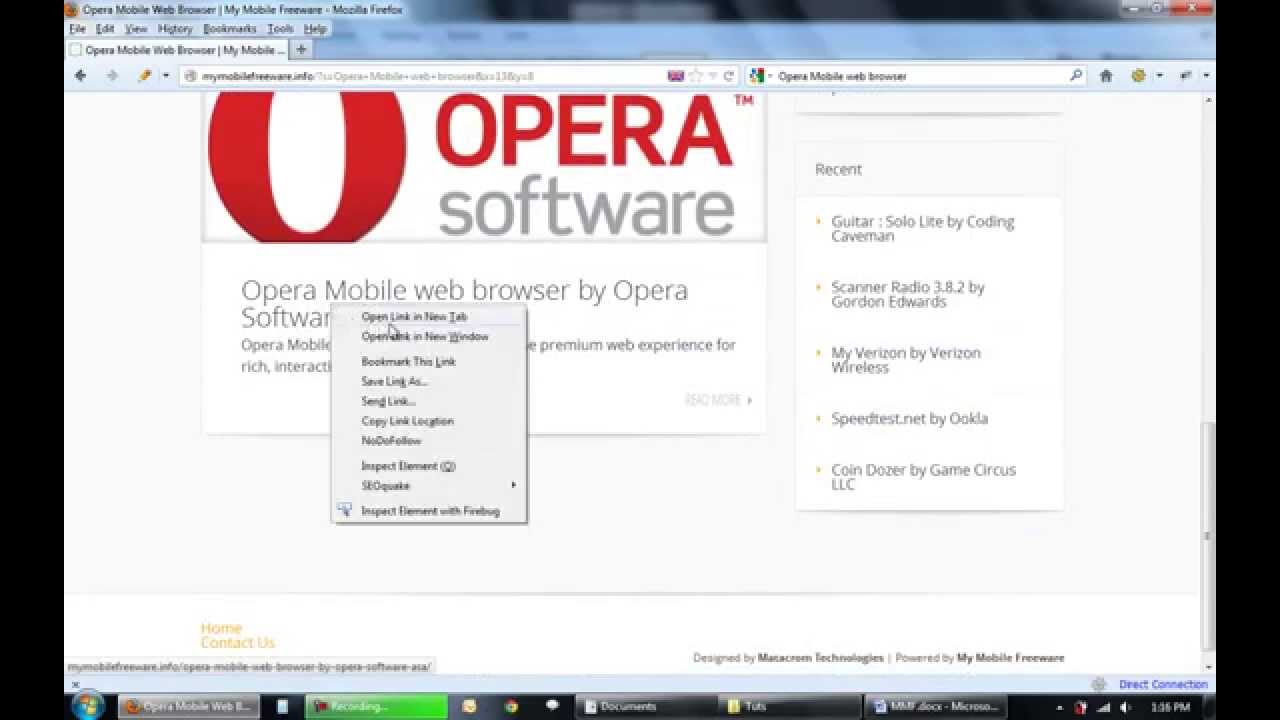Select the Opera Mobile Web Browser tab
The height and width of the screenshot is (720, 1280).
click(177, 49)
